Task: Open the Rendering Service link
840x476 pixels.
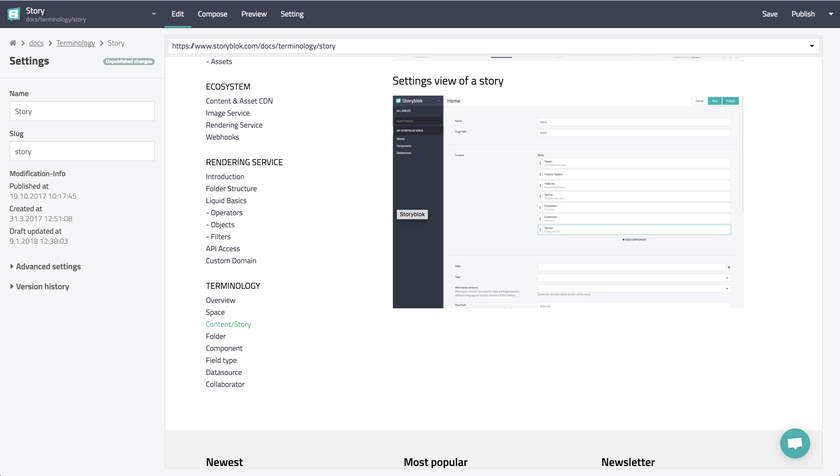Action: 234,125
